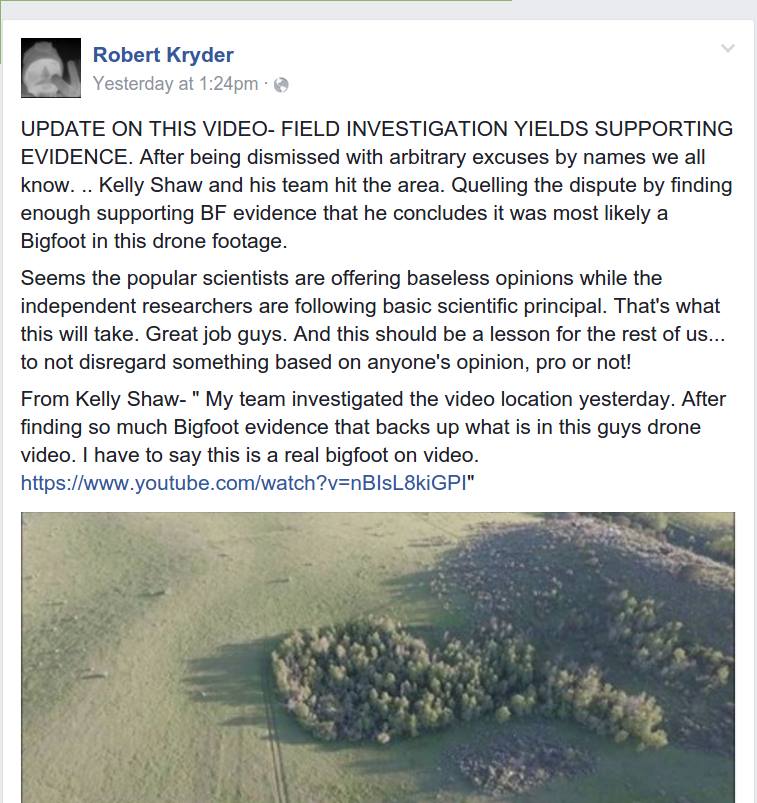Open the post options chevron menu
This screenshot has width=757, height=803.
727,48
